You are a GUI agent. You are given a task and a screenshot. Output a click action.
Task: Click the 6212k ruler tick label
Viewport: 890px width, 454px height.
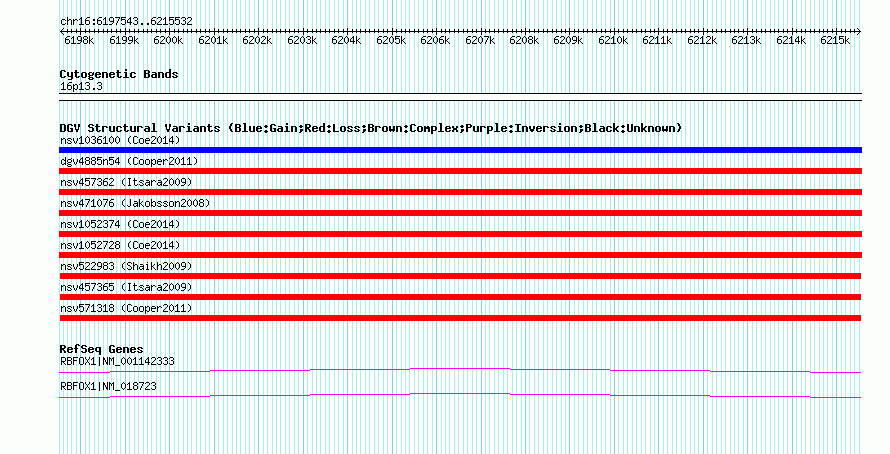tap(703, 41)
